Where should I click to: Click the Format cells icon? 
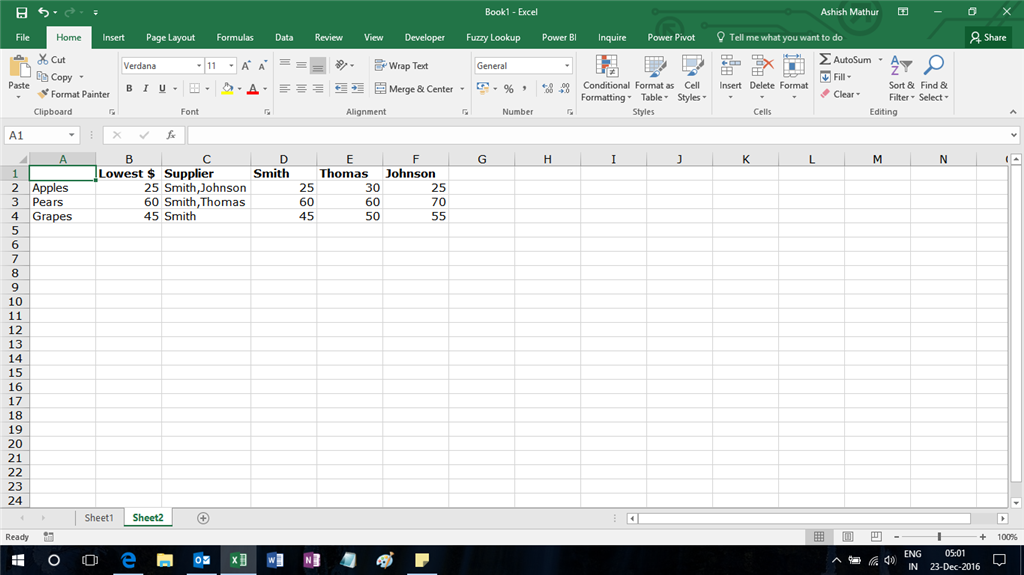point(793,67)
